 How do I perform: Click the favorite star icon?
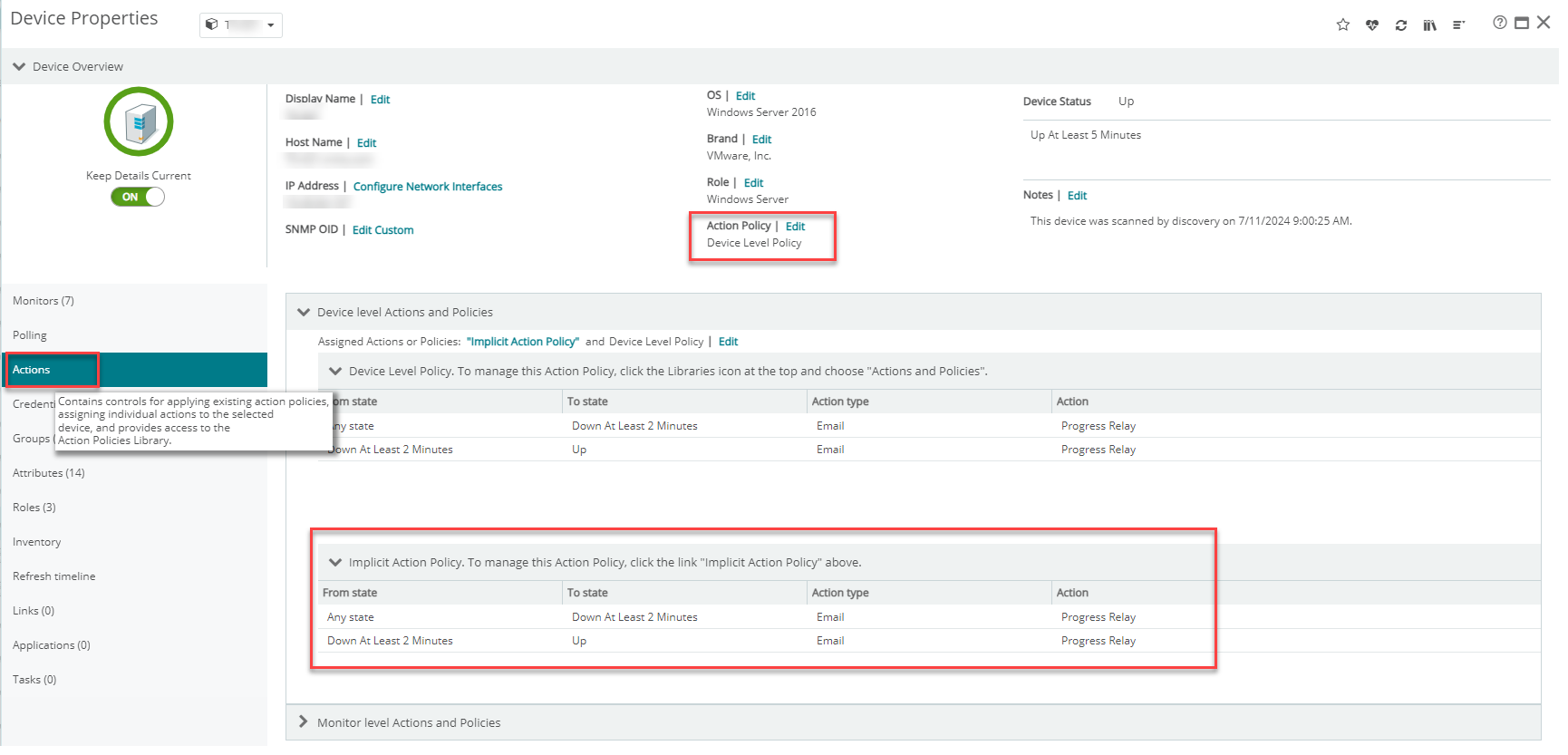1343,24
